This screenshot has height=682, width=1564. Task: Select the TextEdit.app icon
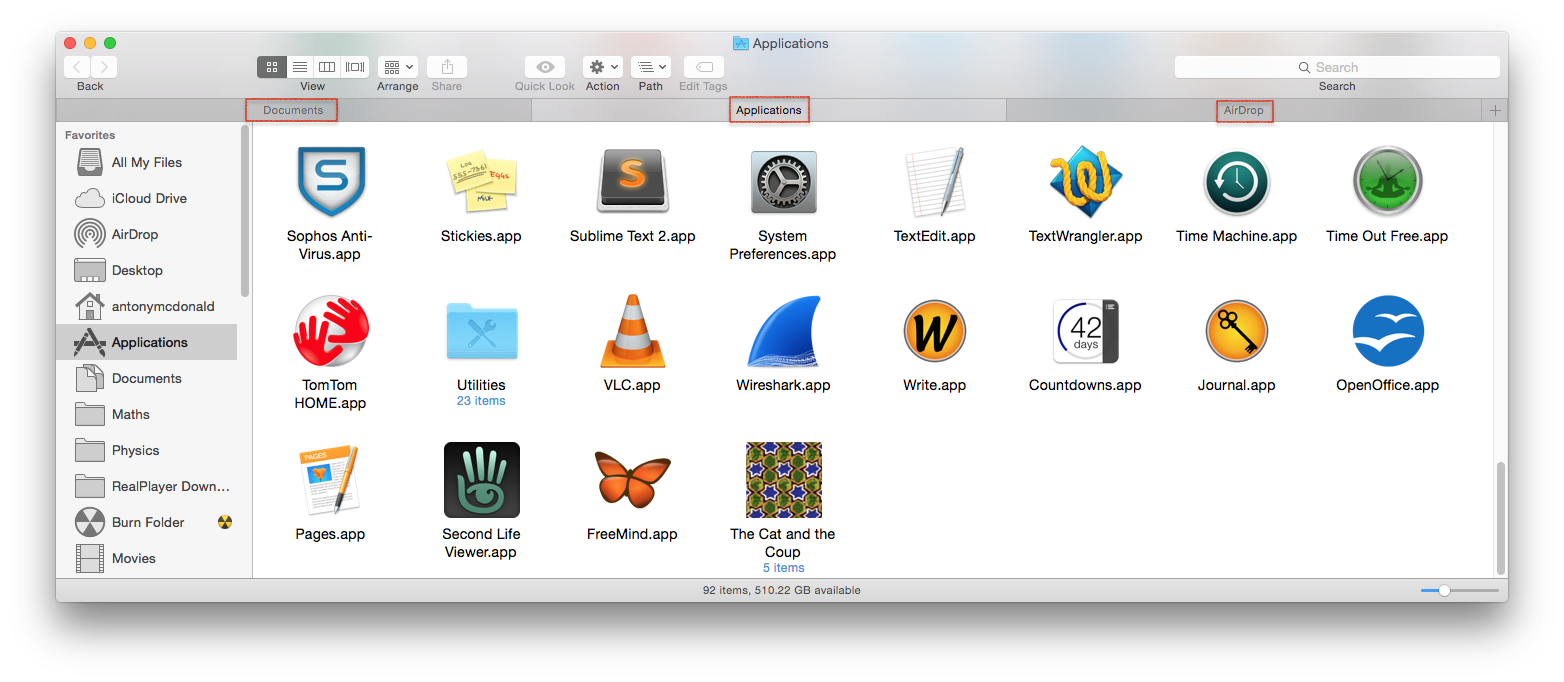(x=934, y=182)
